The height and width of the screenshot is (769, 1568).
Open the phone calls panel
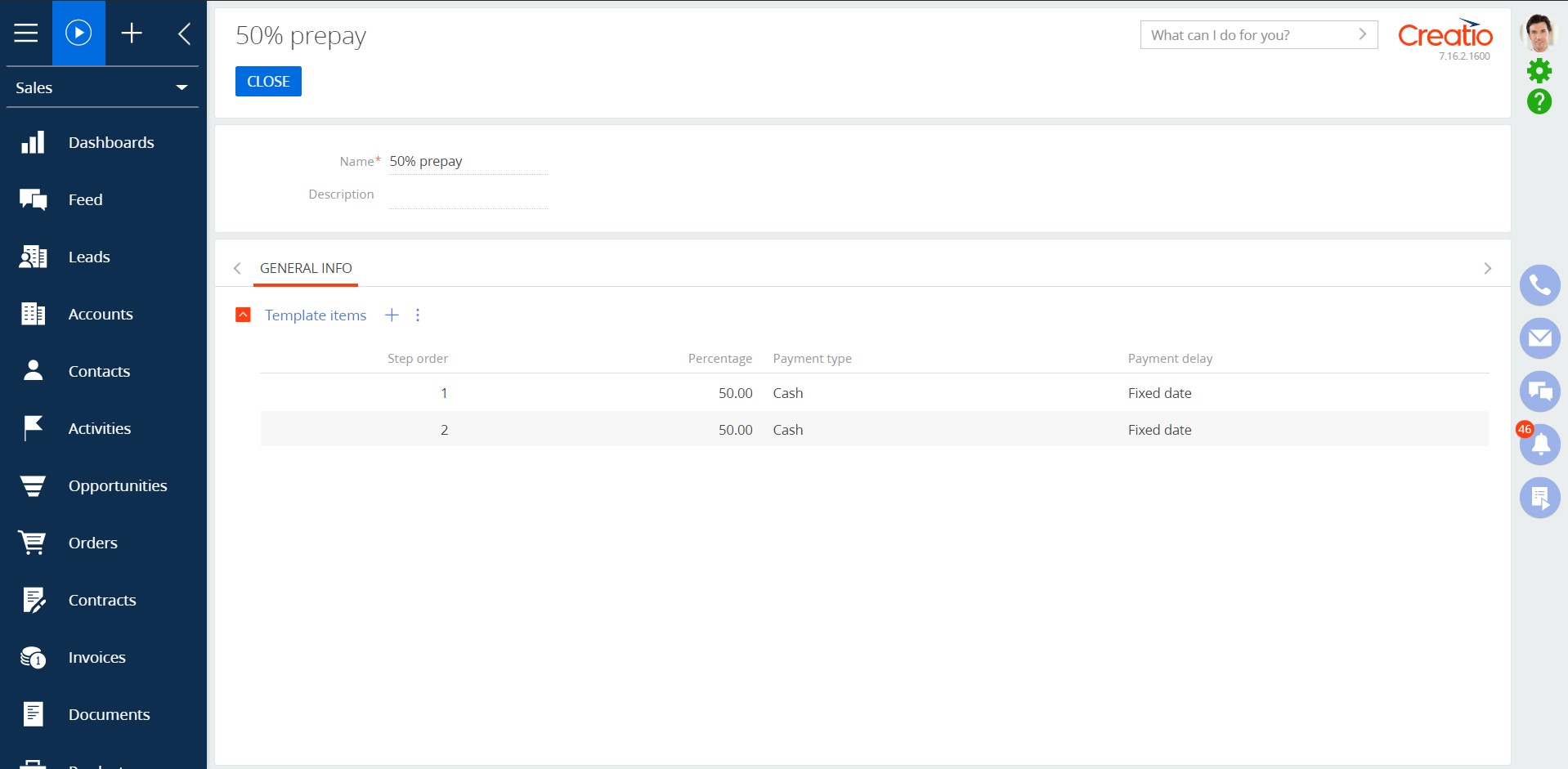pos(1539,285)
